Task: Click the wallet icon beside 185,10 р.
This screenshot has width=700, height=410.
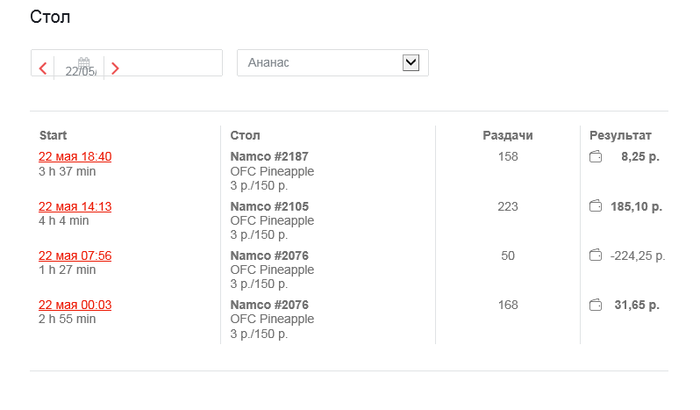Action: [595, 207]
